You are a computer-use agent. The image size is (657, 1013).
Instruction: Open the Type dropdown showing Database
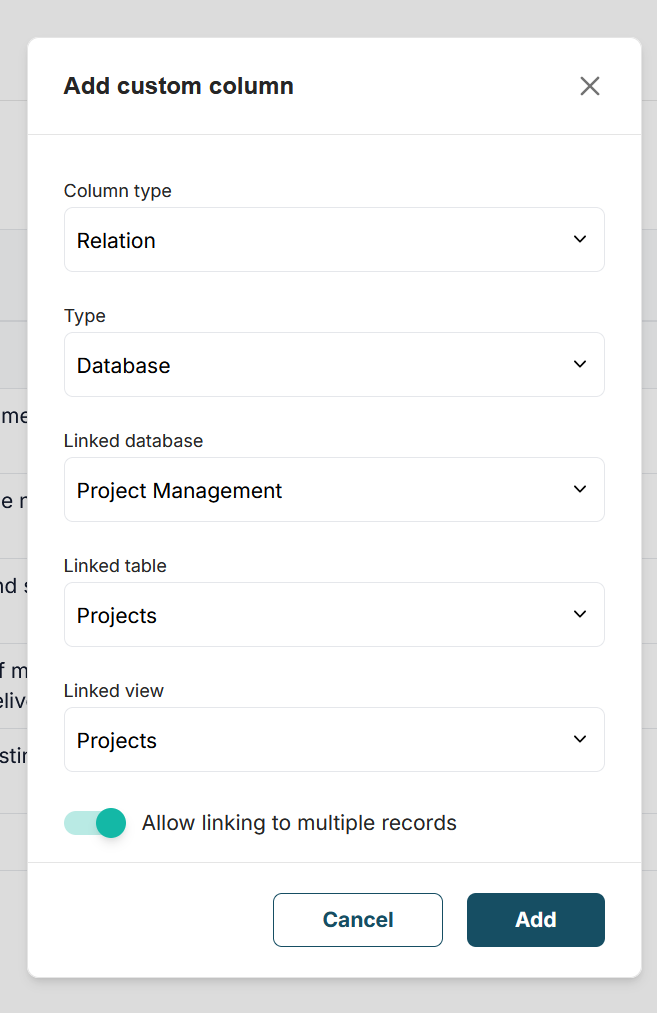point(320,365)
